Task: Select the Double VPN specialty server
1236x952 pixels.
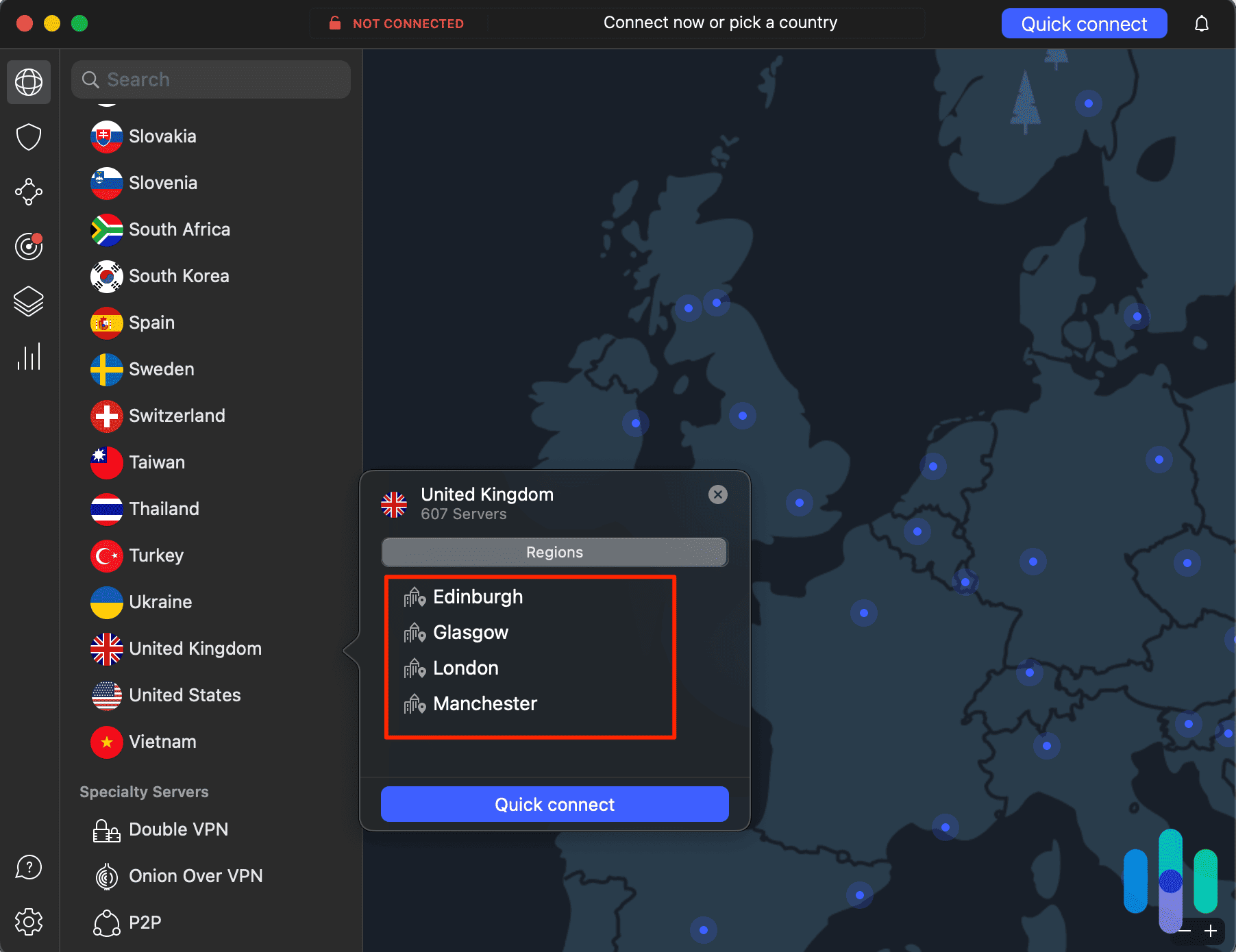Action: [178, 829]
